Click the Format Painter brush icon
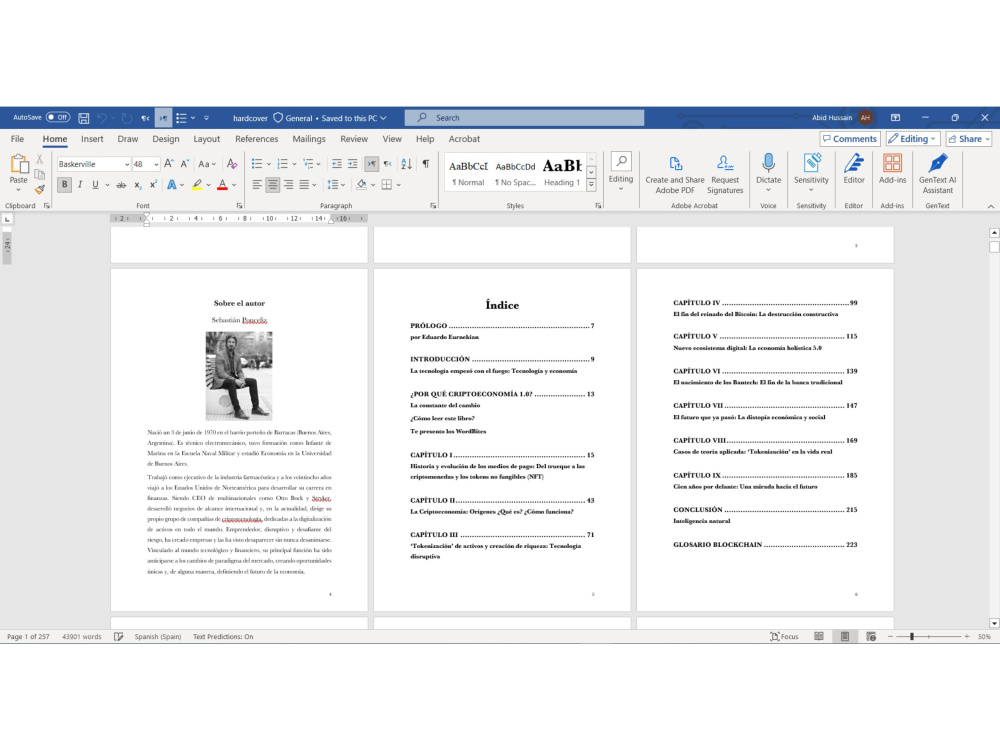This screenshot has height=750, width=1000. pos(40,189)
